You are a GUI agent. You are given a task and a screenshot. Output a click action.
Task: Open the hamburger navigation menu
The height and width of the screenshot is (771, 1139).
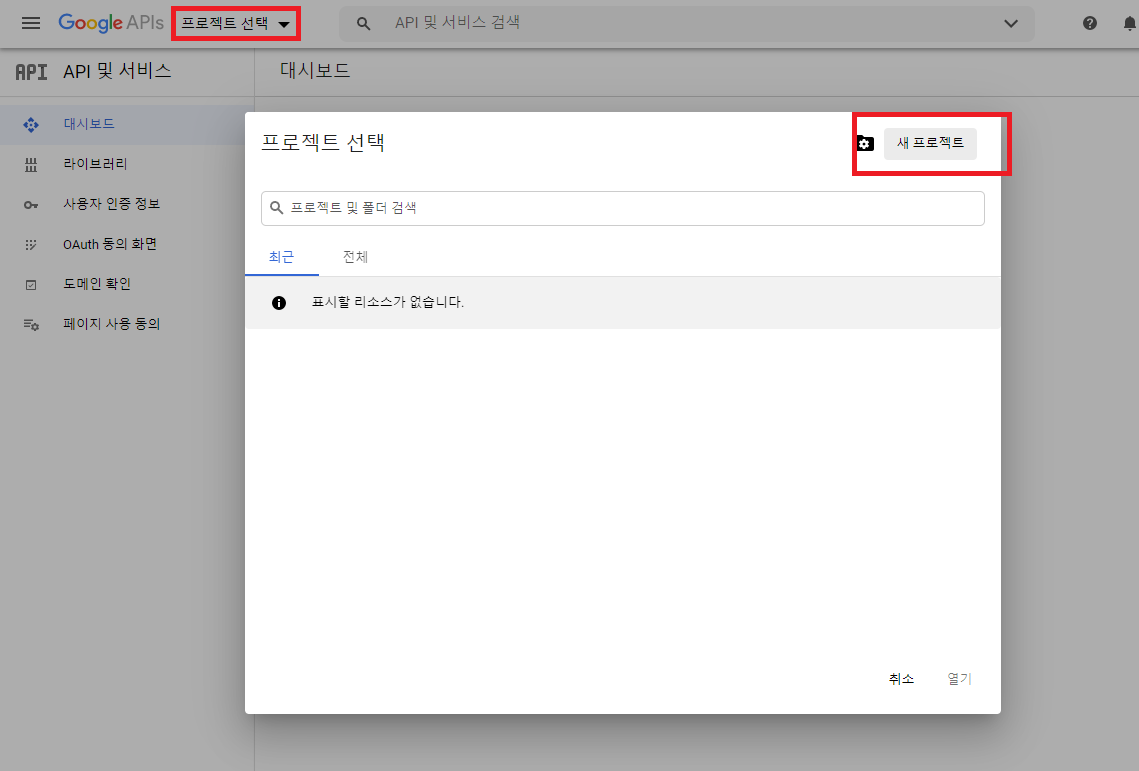31,23
